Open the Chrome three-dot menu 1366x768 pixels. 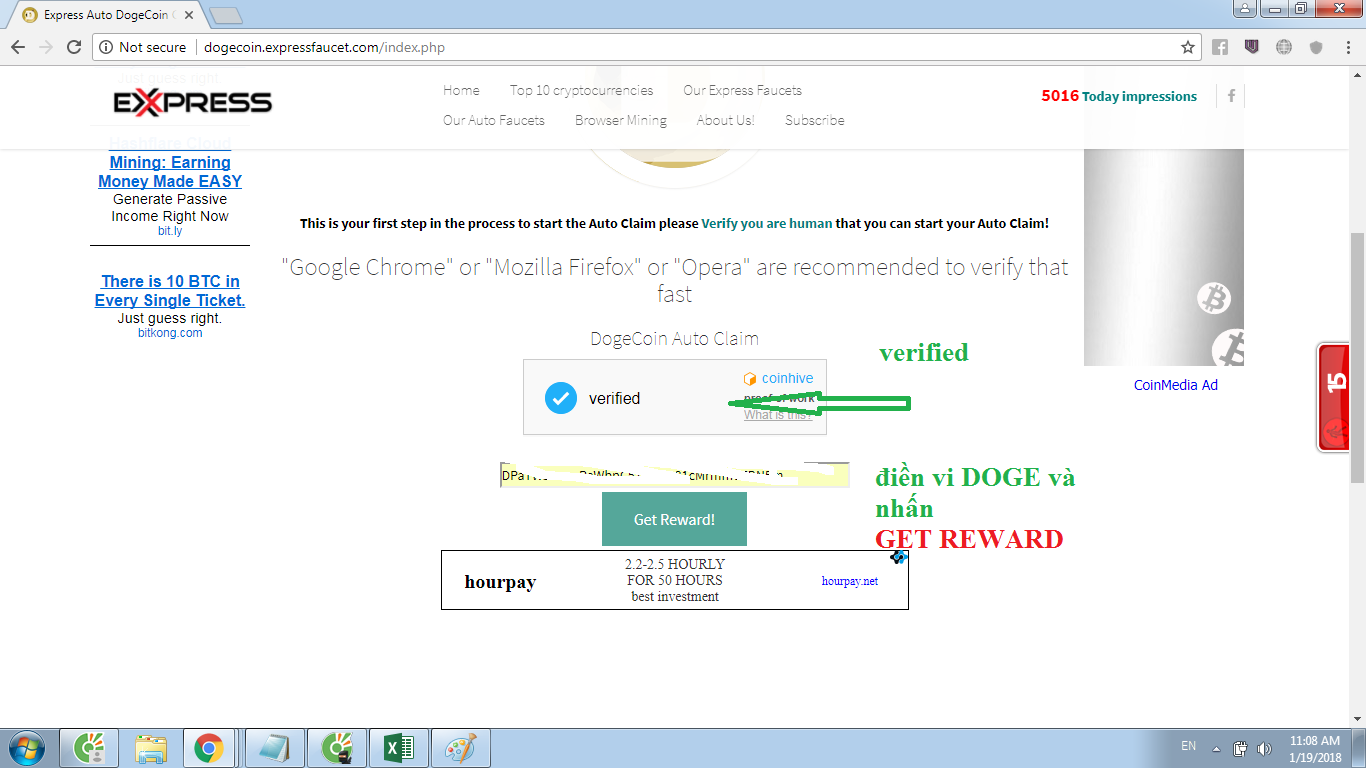1348,47
